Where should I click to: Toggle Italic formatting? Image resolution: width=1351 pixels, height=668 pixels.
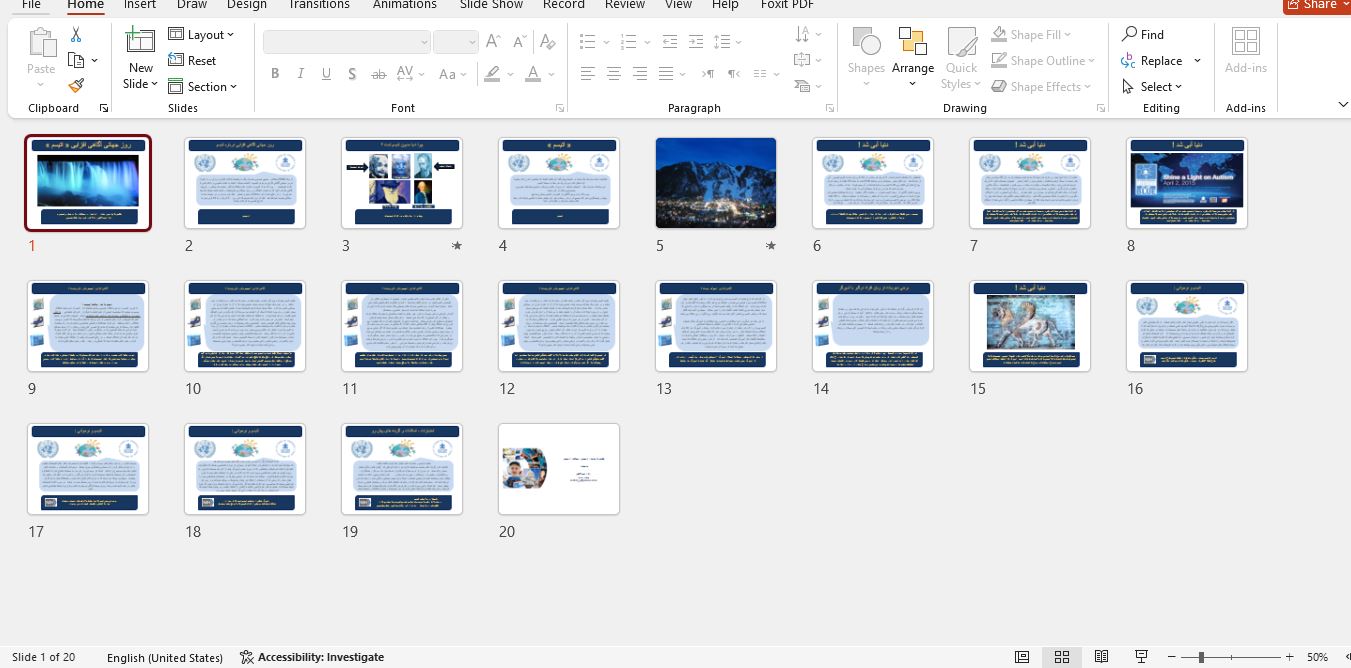point(301,74)
